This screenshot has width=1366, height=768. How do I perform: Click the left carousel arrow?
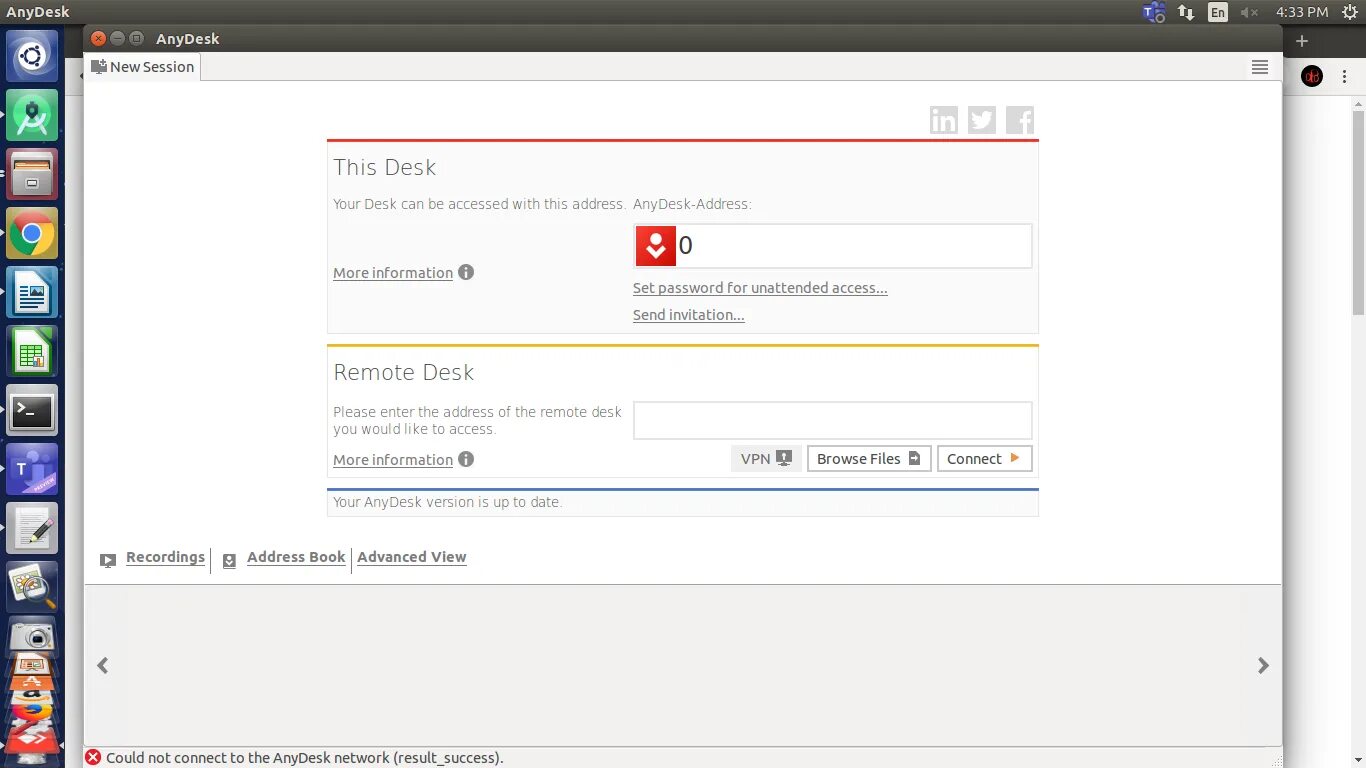coord(102,665)
